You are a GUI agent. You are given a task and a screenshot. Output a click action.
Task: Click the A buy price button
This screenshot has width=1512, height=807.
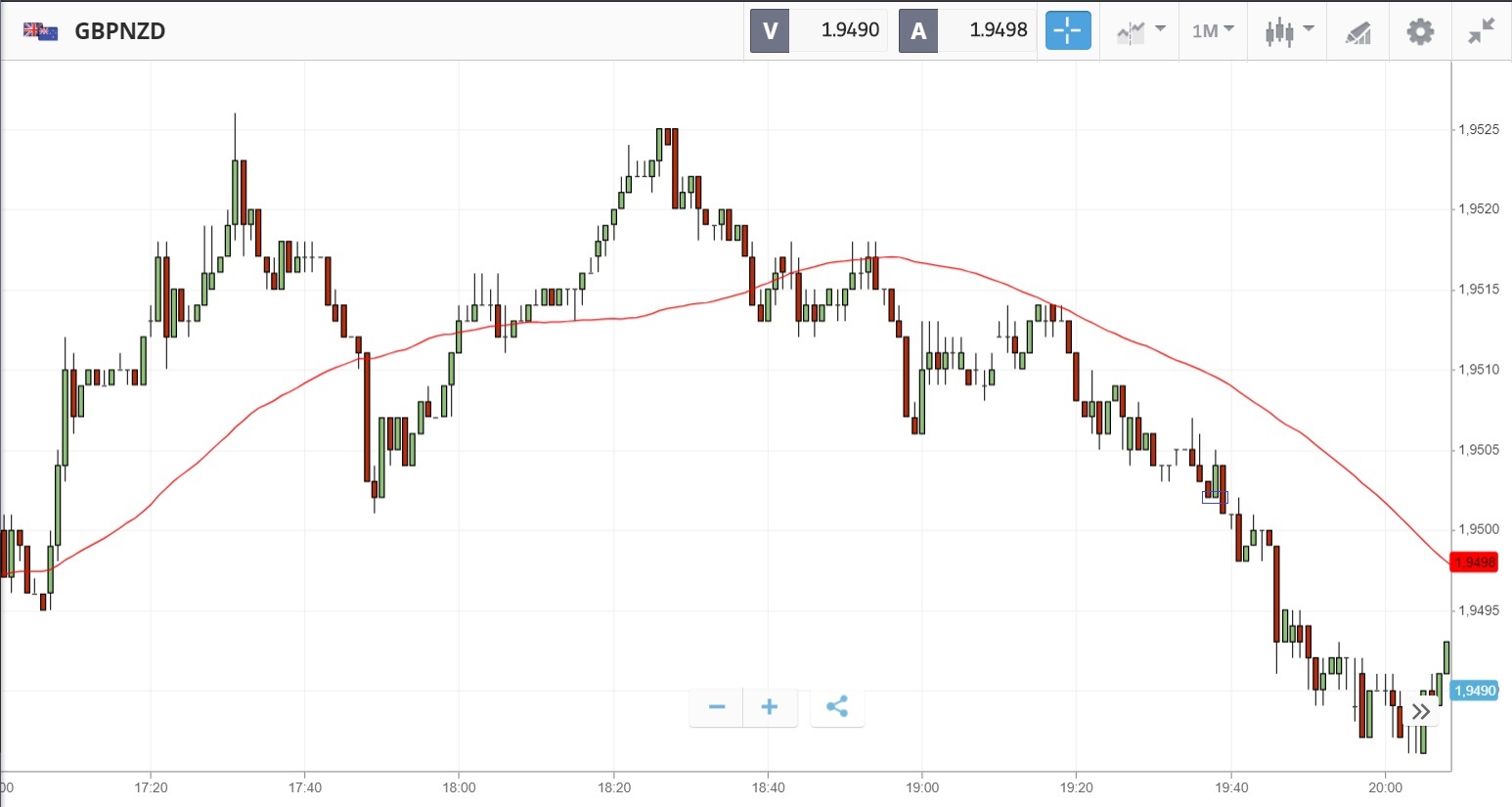pyautogui.click(x=967, y=31)
